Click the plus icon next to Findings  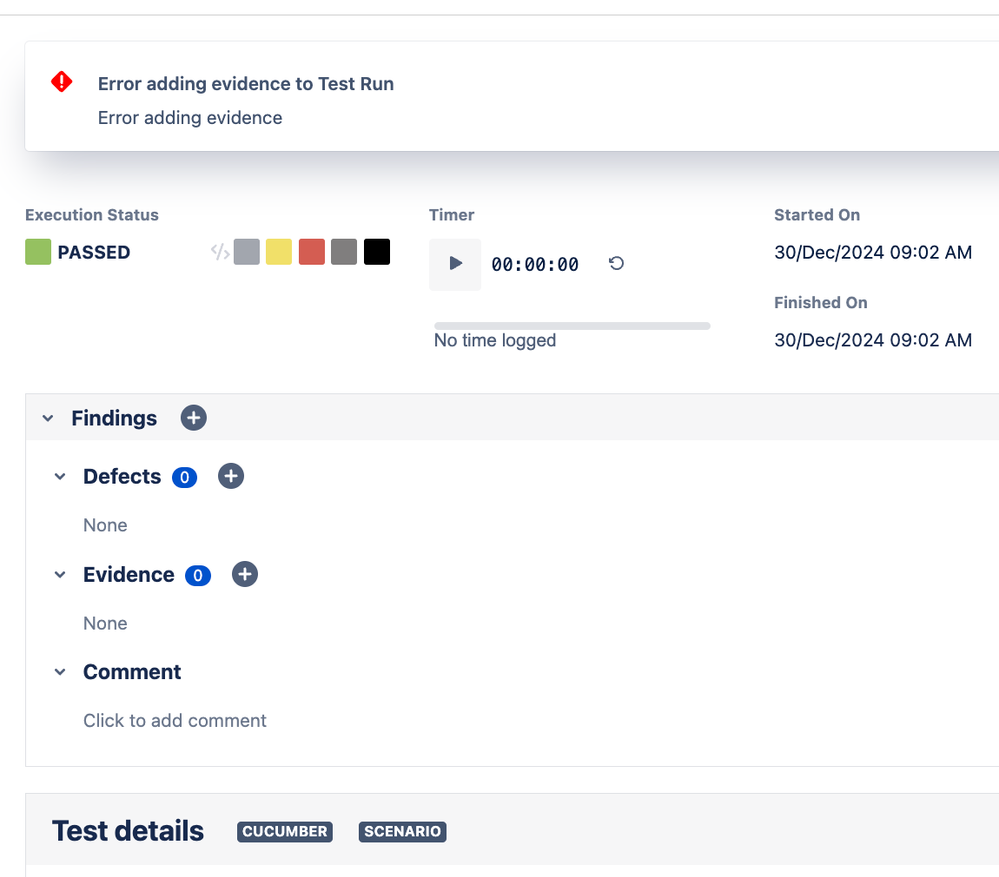[x=193, y=418]
